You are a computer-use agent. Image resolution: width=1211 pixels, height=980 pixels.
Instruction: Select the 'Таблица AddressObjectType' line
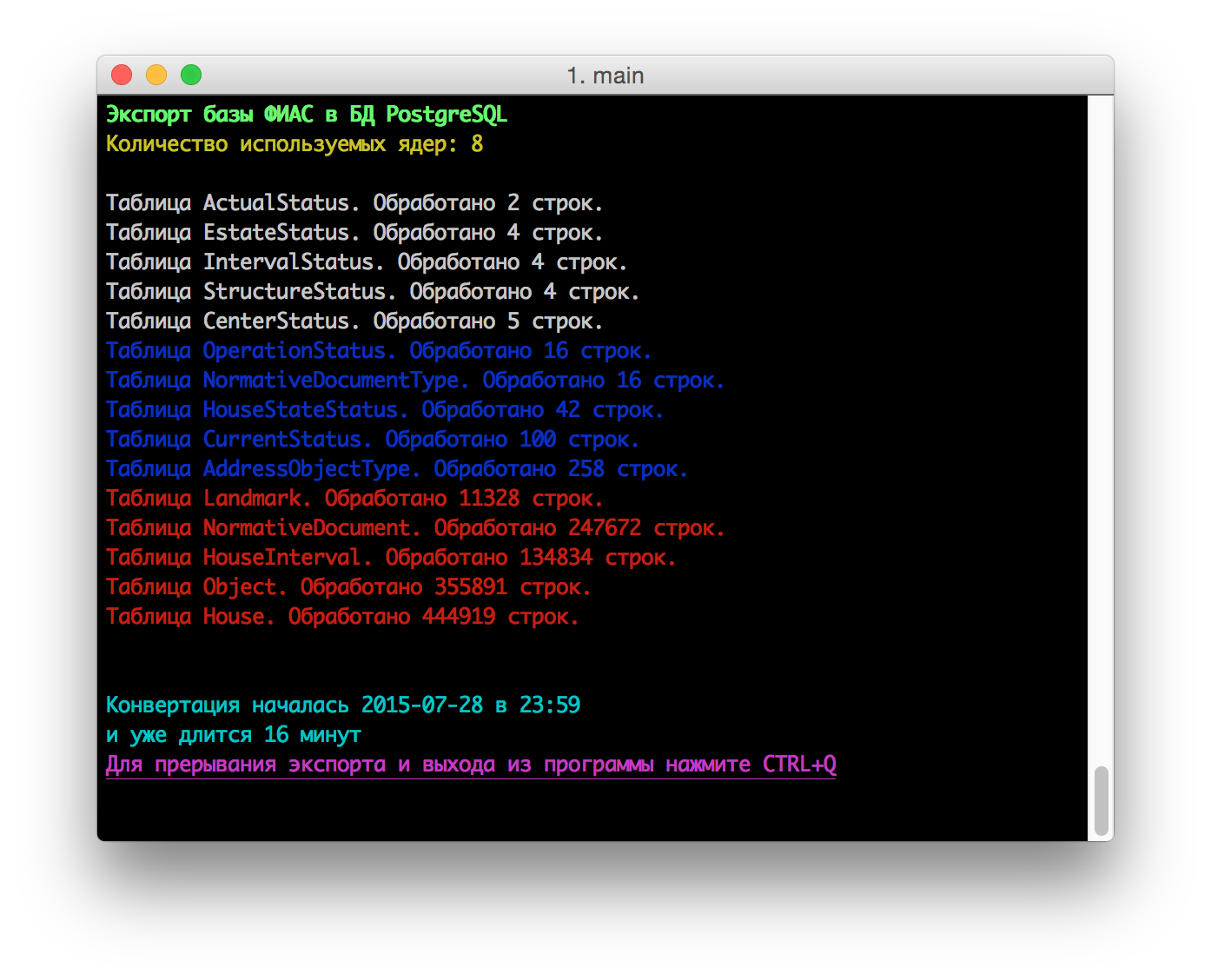[x=397, y=469]
